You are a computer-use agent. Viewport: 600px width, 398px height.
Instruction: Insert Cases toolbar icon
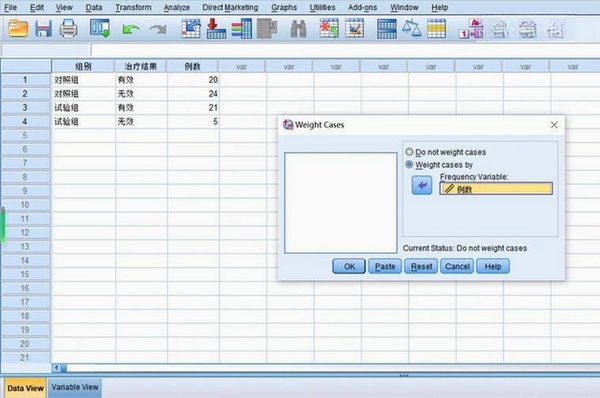click(x=329, y=29)
